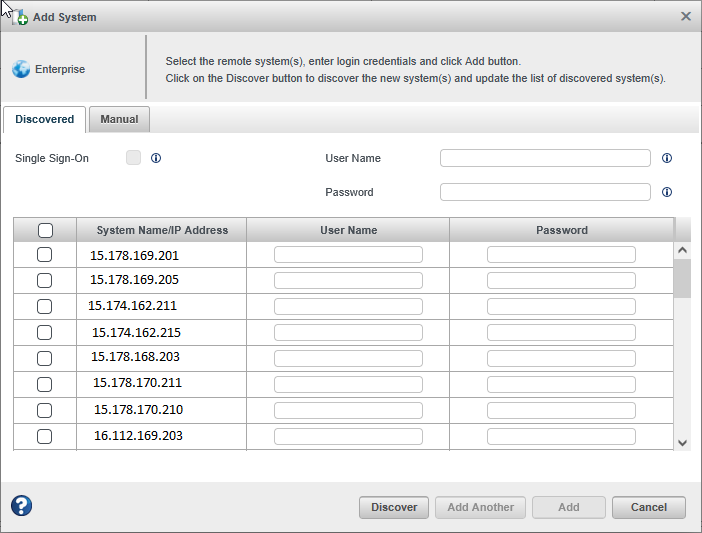Click the Cancel button

point(648,507)
